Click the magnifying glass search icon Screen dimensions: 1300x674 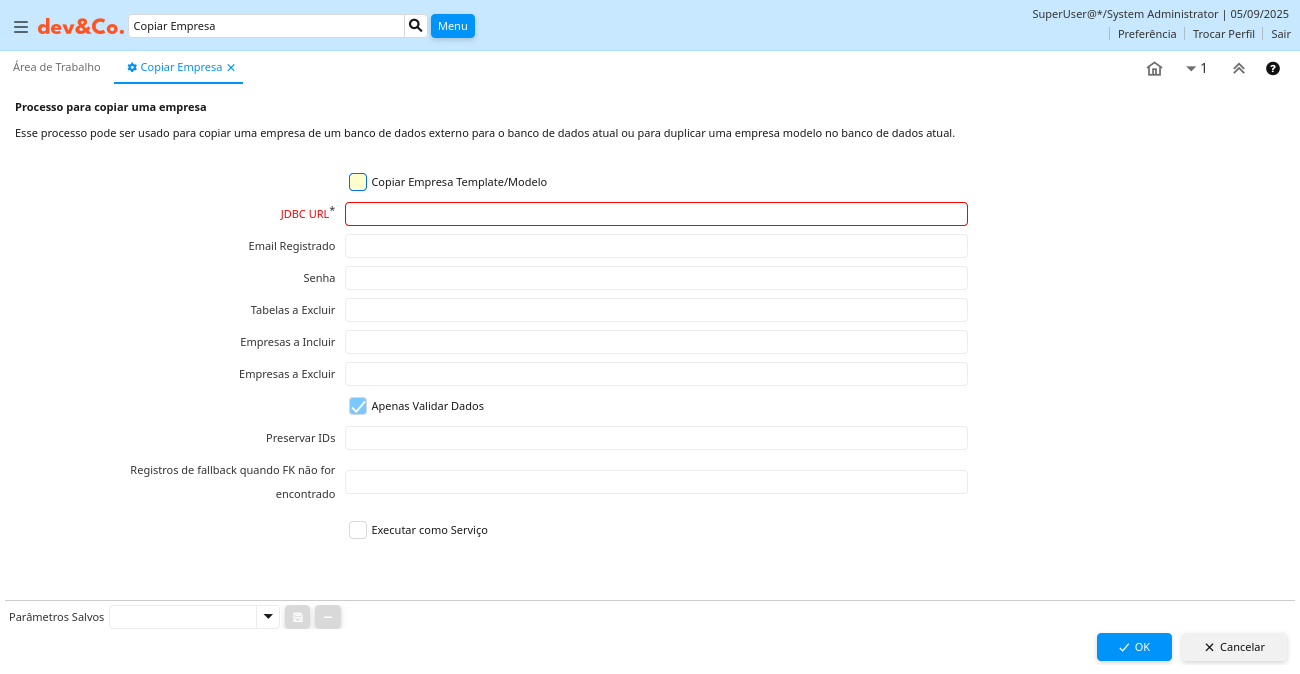pos(415,26)
